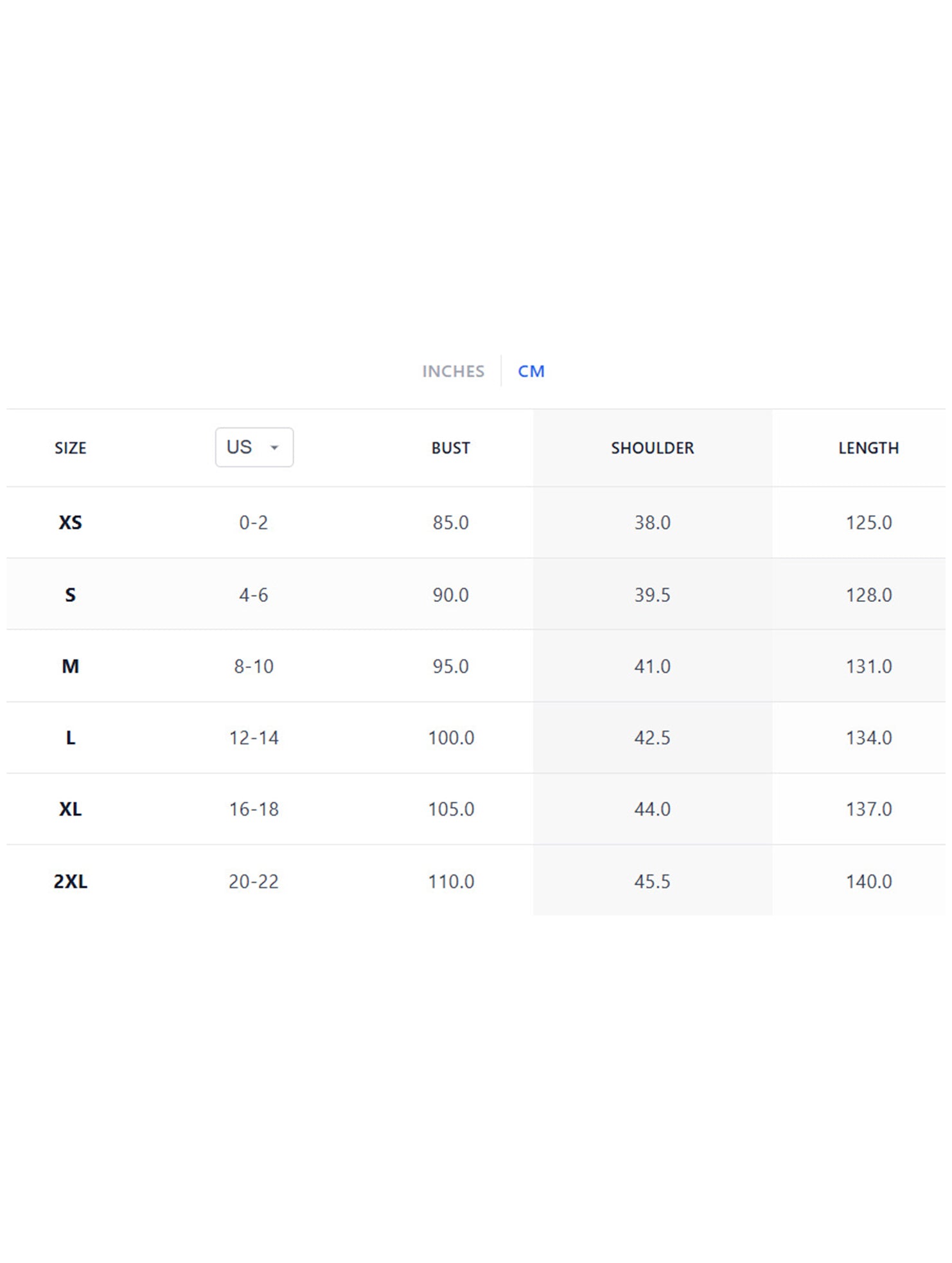The width and height of the screenshot is (952, 1263).
Task: Click the 16-18 US size cell
Action: [254, 809]
